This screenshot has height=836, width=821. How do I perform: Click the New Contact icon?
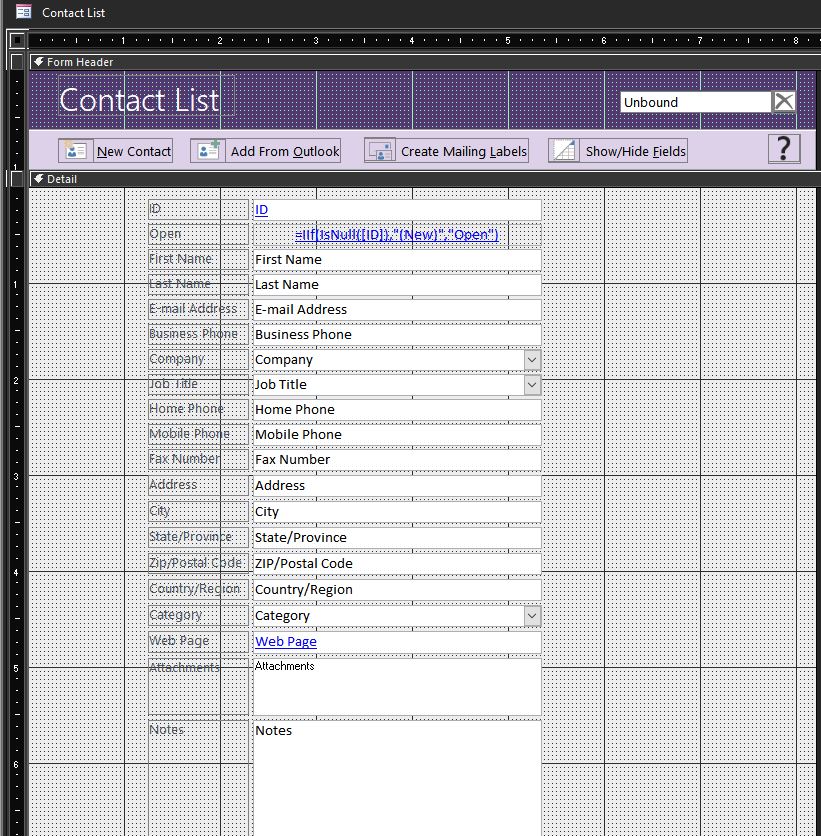point(74,149)
